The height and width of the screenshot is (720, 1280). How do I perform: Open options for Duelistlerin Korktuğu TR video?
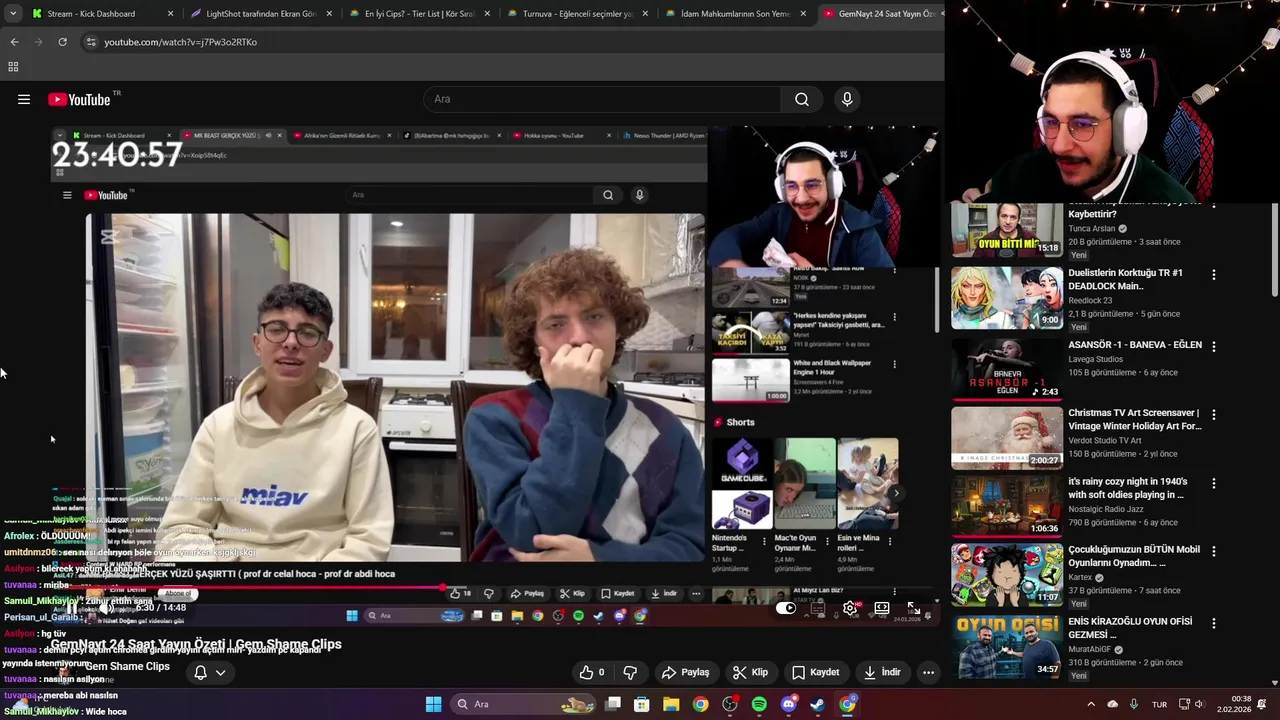1214,274
